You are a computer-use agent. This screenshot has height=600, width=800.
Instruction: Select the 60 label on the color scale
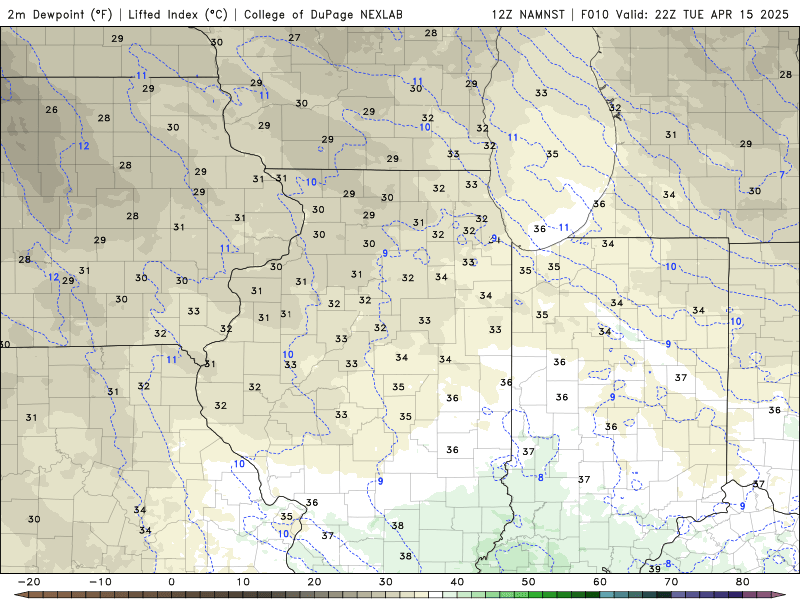point(600,582)
